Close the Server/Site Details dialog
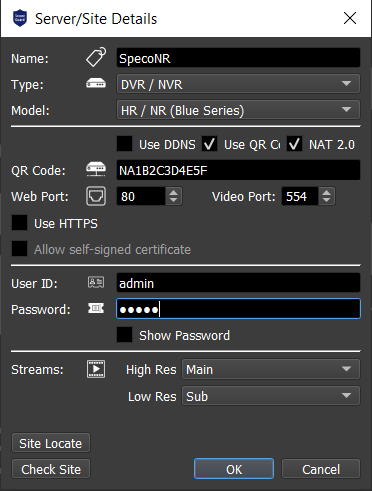The width and height of the screenshot is (372, 491). (x=350, y=18)
